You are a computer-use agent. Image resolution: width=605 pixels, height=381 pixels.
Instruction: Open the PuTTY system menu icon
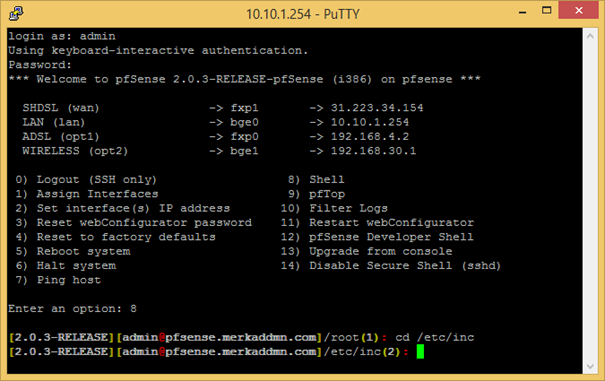click(16, 14)
